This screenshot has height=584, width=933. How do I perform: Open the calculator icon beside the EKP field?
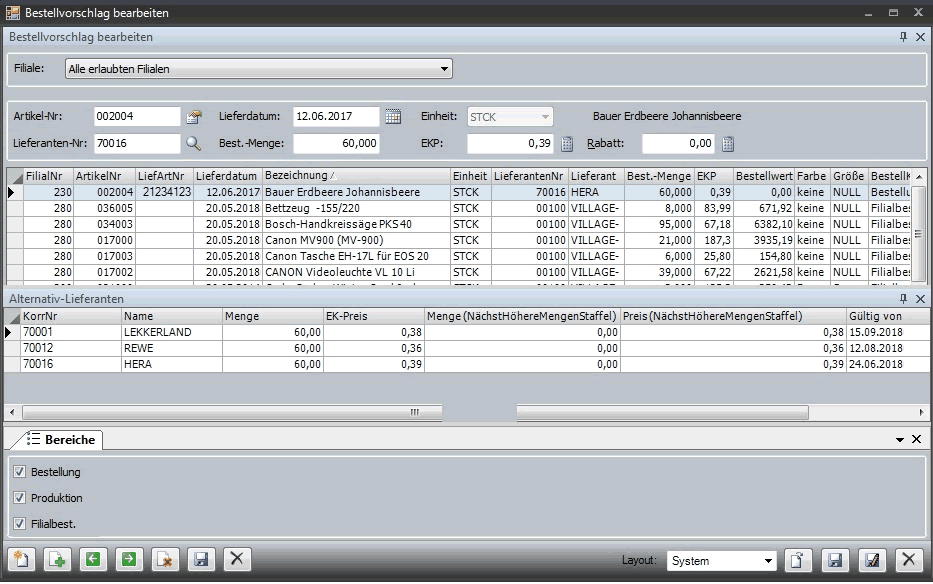click(567, 143)
